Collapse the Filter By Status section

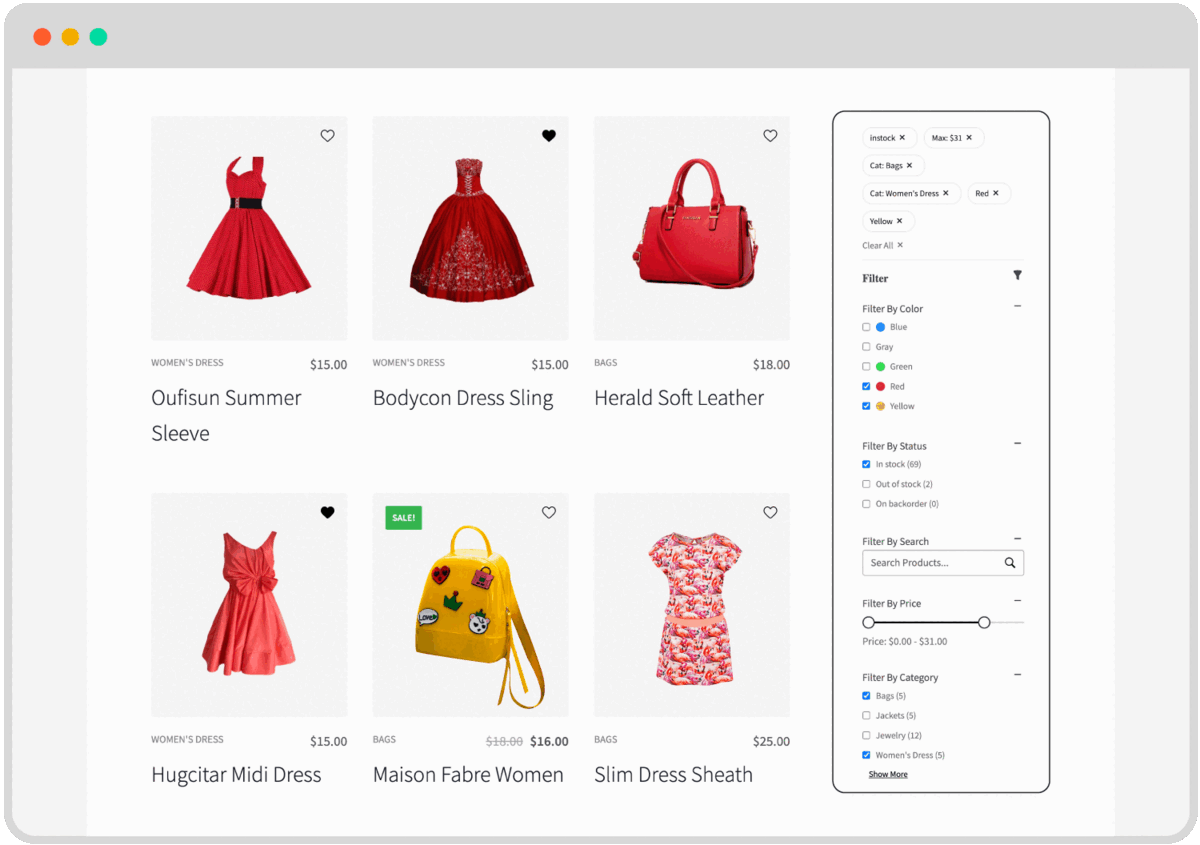pos(1018,443)
